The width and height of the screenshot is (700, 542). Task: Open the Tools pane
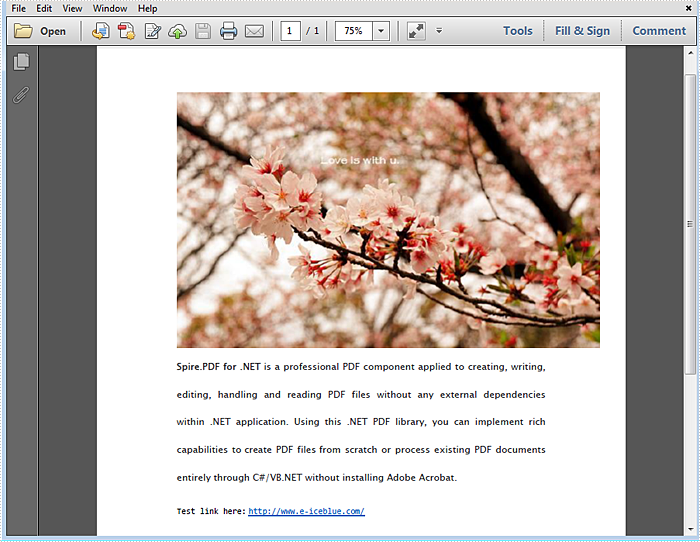pyautogui.click(x=518, y=31)
